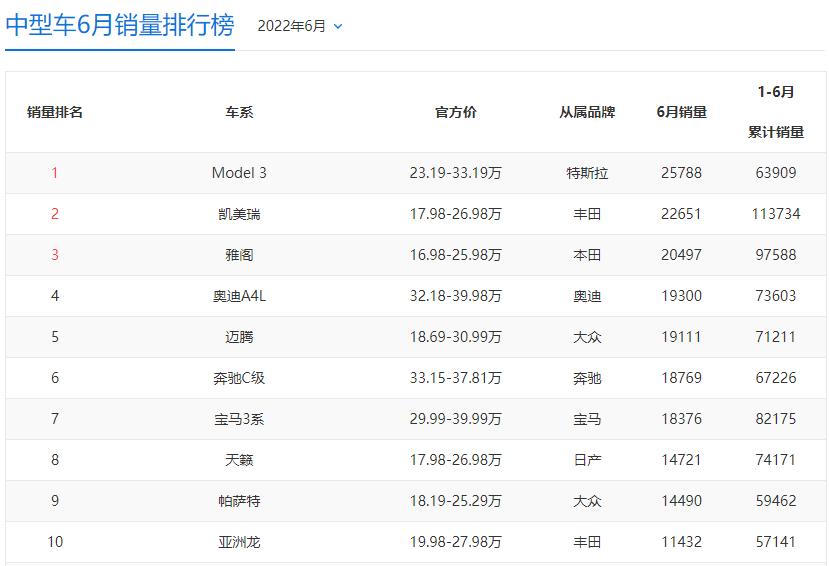The height and width of the screenshot is (566, 829).
Task: Click the red rank number 1
Action: (x=54, y=173)
